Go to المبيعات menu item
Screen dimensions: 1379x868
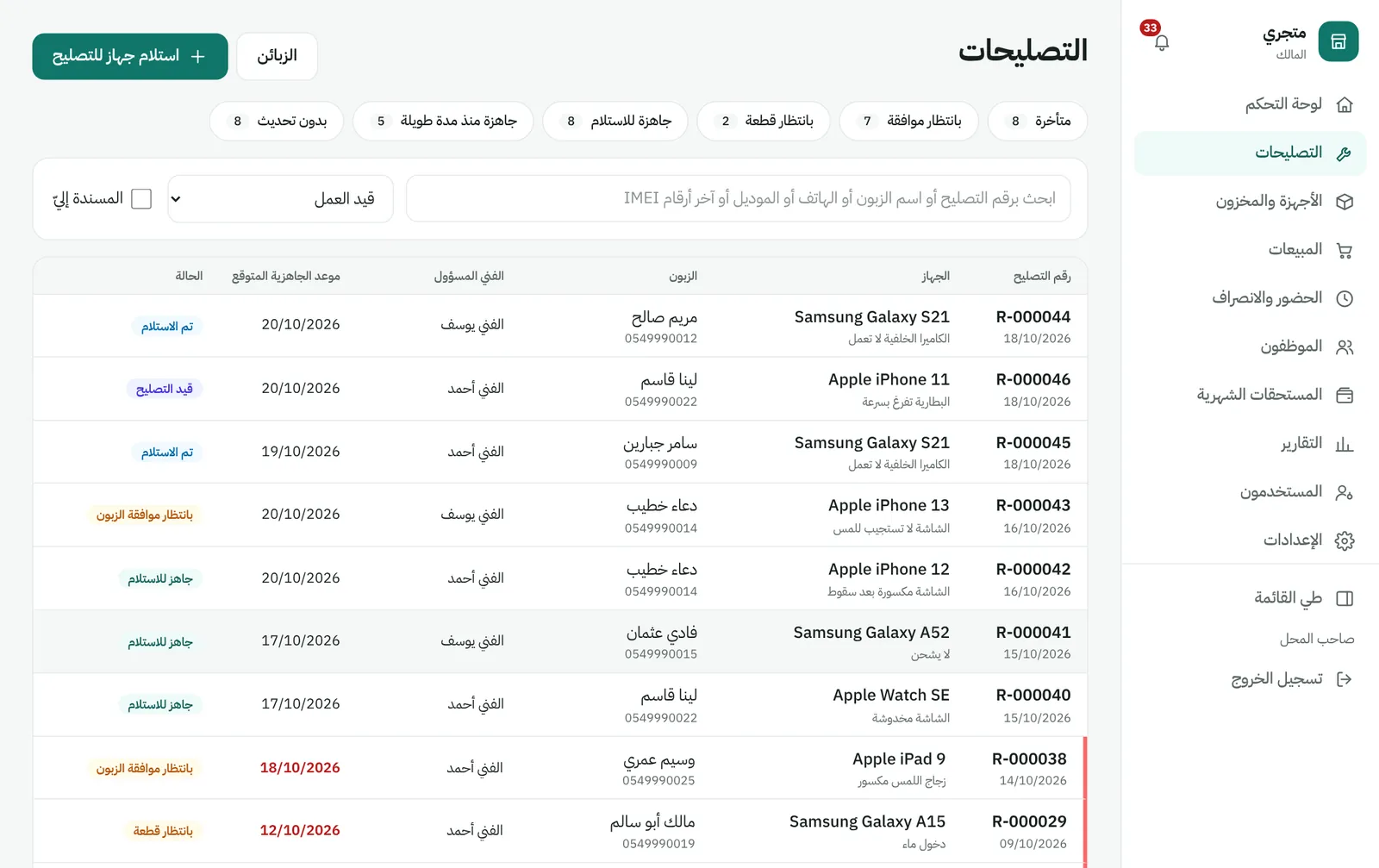pyautogui.click(x=1250, y=250)
